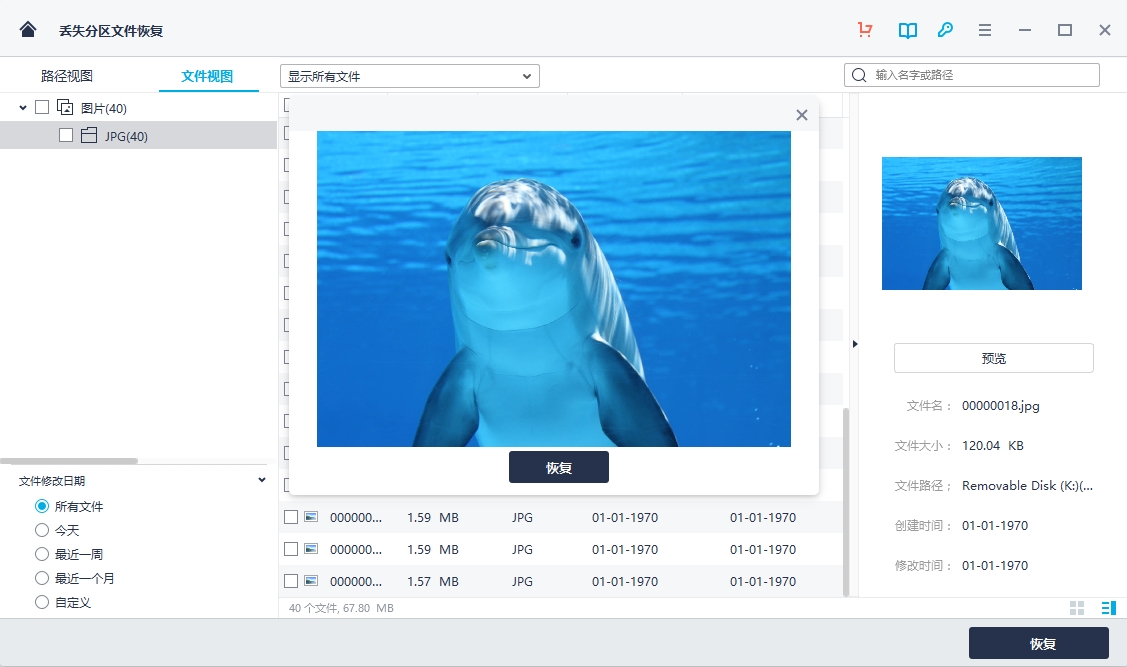Switch to thumbnail grid view

click(1077, 608)
